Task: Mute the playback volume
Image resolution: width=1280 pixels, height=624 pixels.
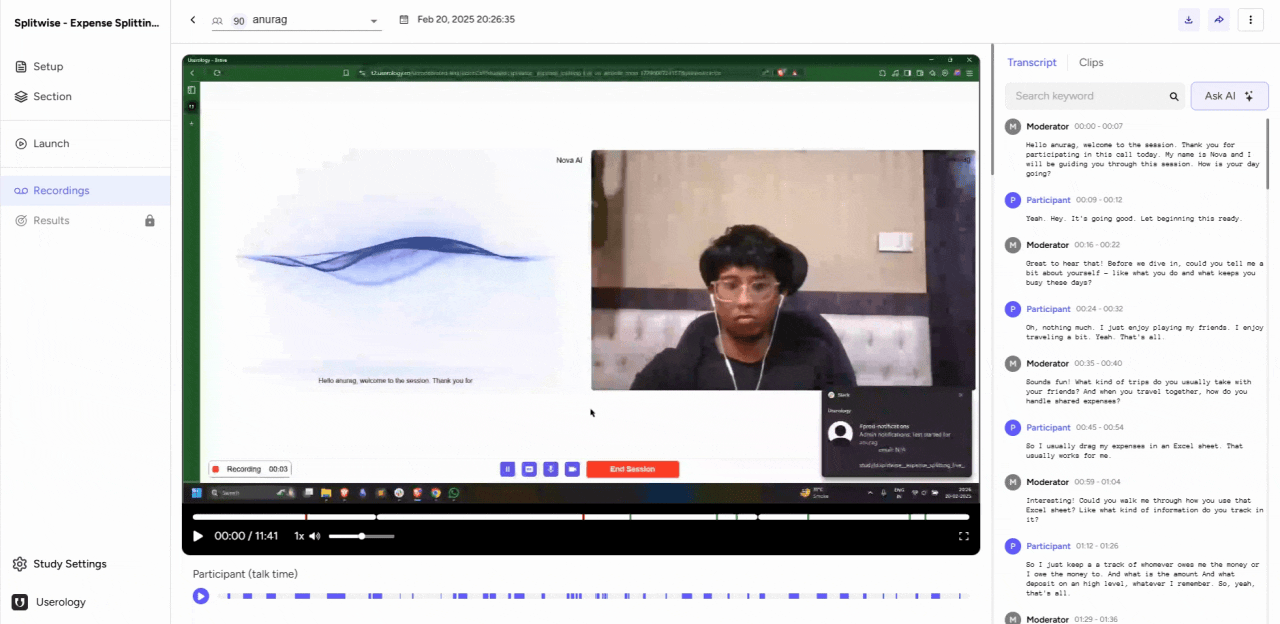Action: pos(315,536)
